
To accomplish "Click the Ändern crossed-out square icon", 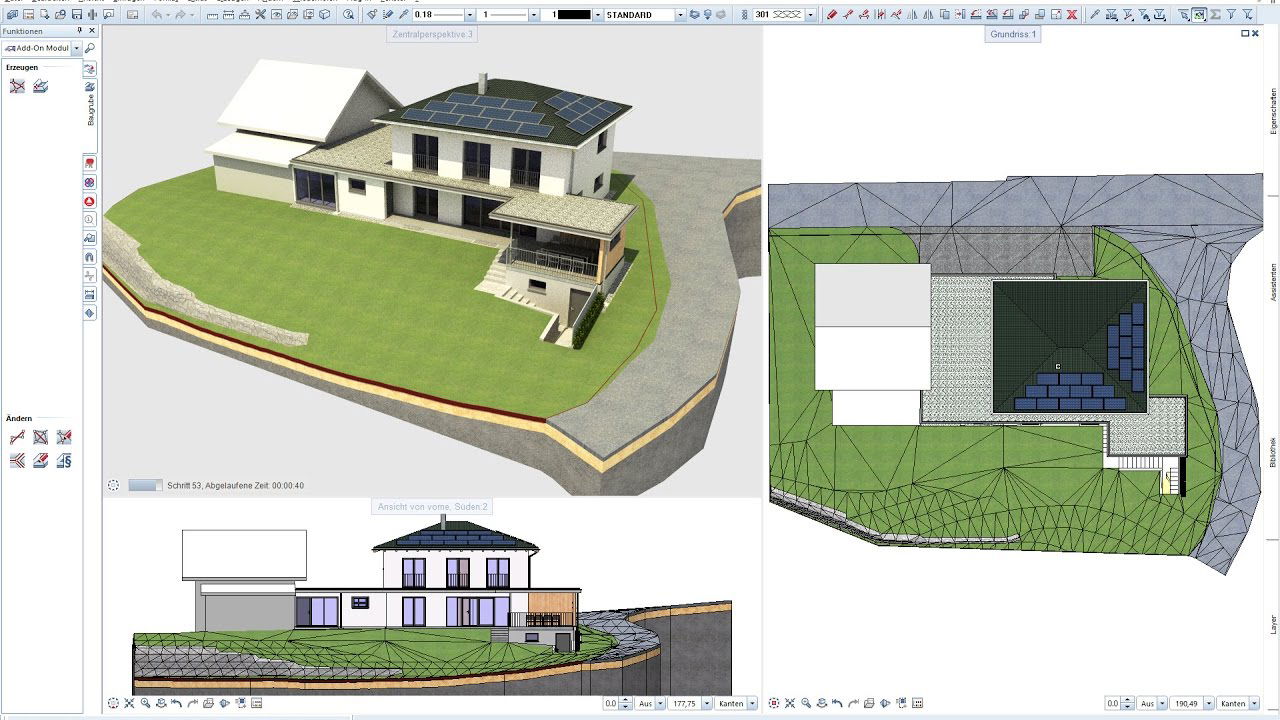I will click(x=40, y=437).
